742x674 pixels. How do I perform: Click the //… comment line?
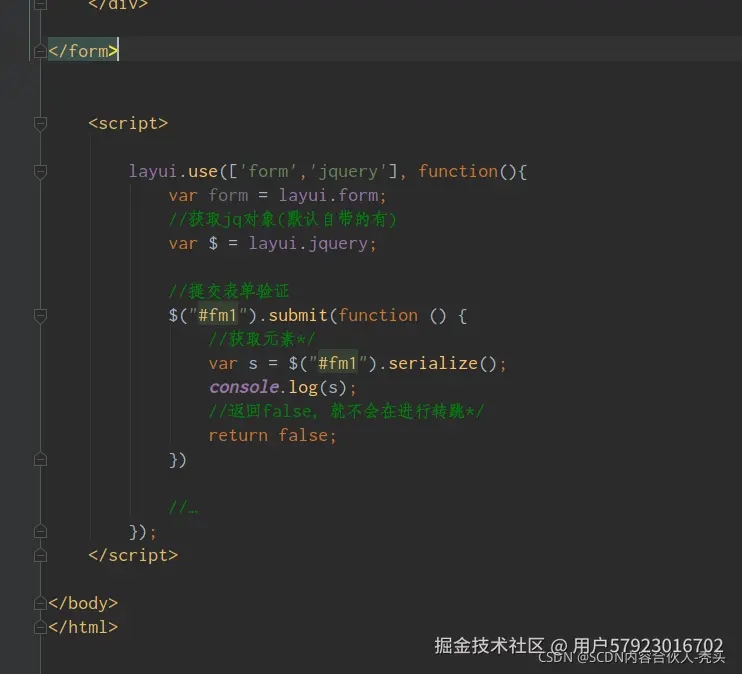coord(184,508)
